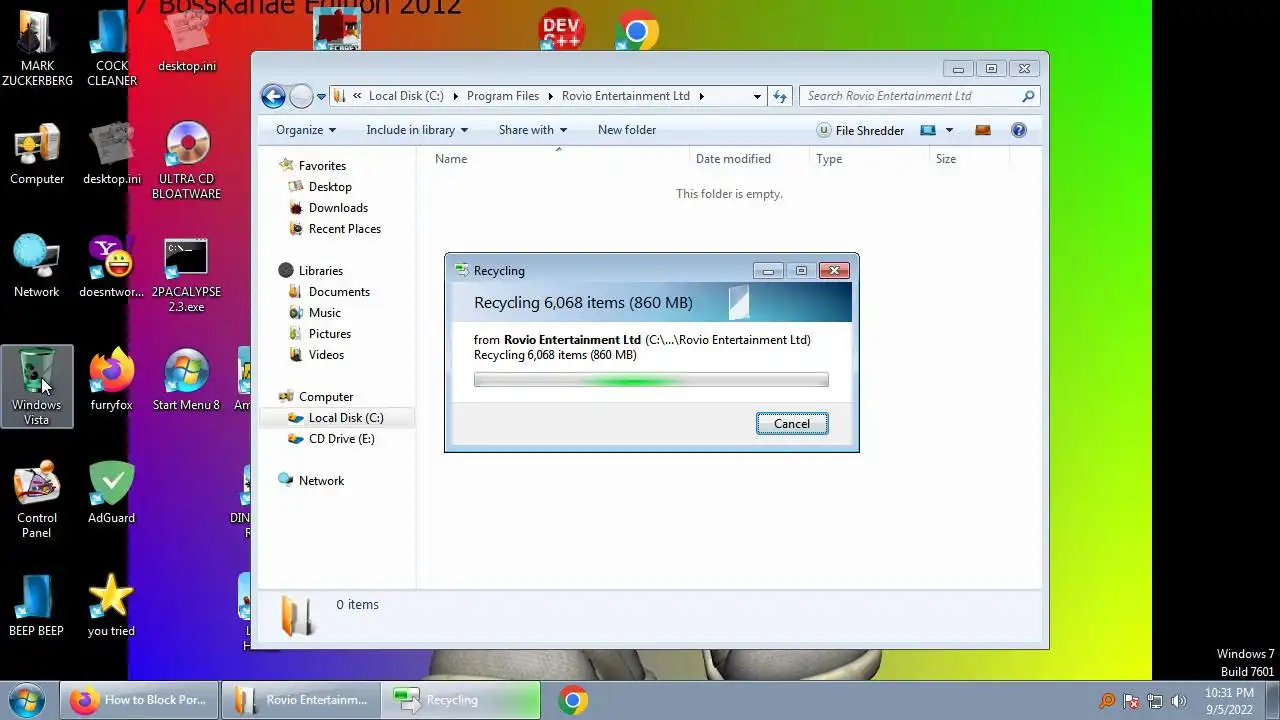1280x720 pixels.
Task: Select Windows Vista recycle bin icon
Action: point(37,387)
